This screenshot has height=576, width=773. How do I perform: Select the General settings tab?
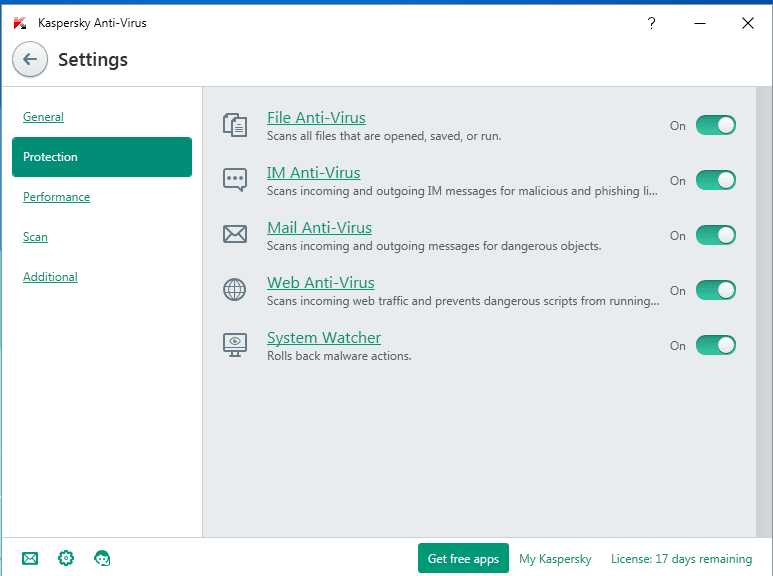click(x=43, y=117)
